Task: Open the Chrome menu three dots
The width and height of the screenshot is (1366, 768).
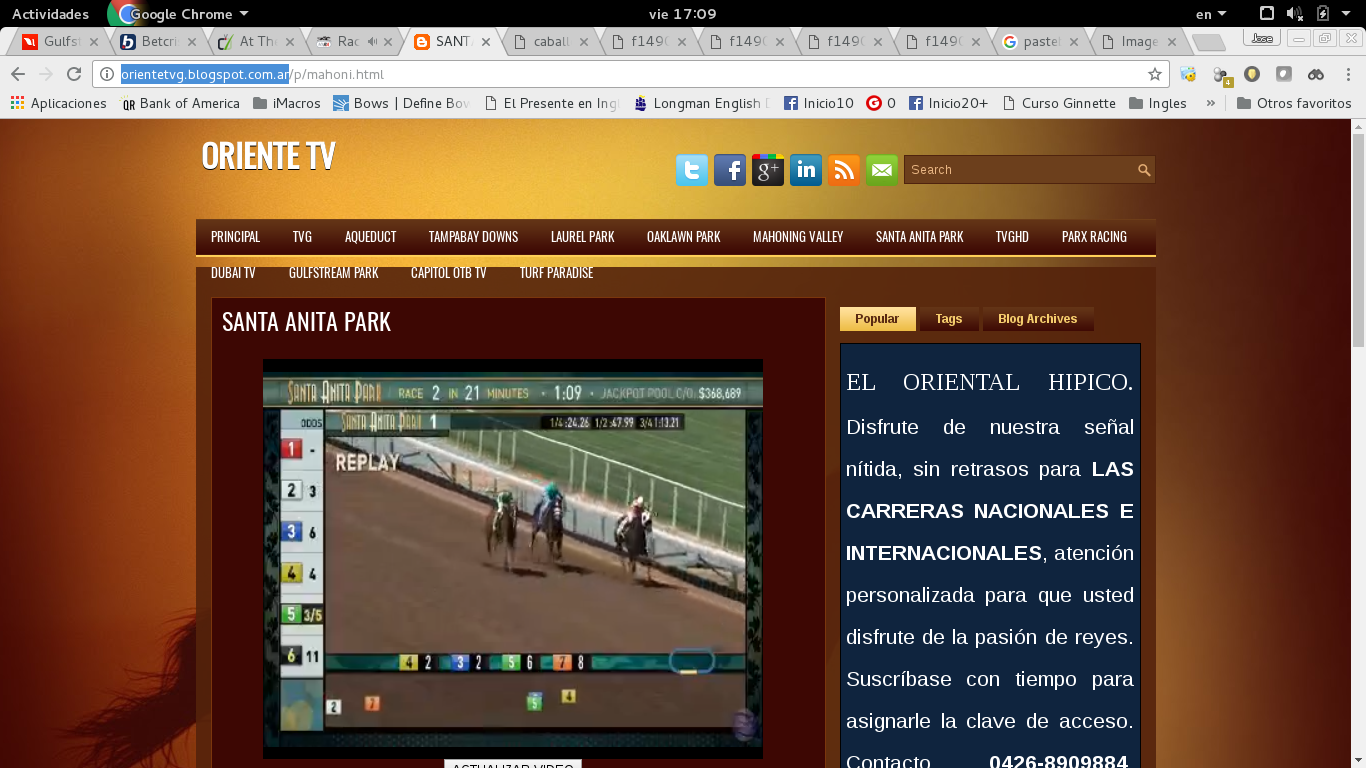Action: [1347, 74]
